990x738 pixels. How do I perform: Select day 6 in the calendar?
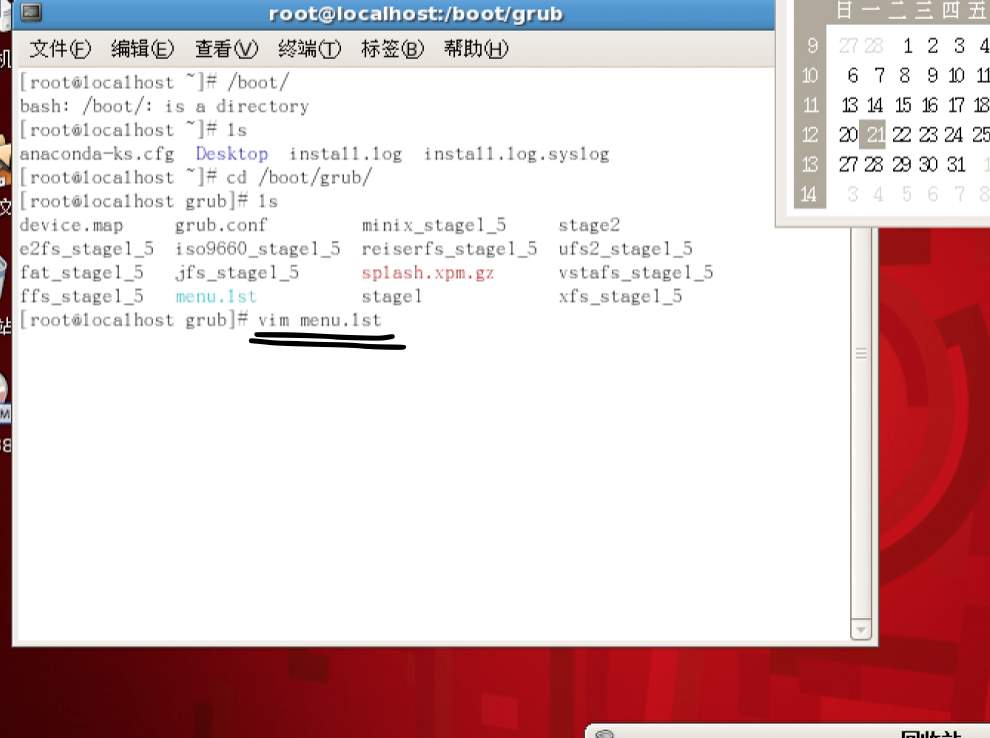click(852, 75)
